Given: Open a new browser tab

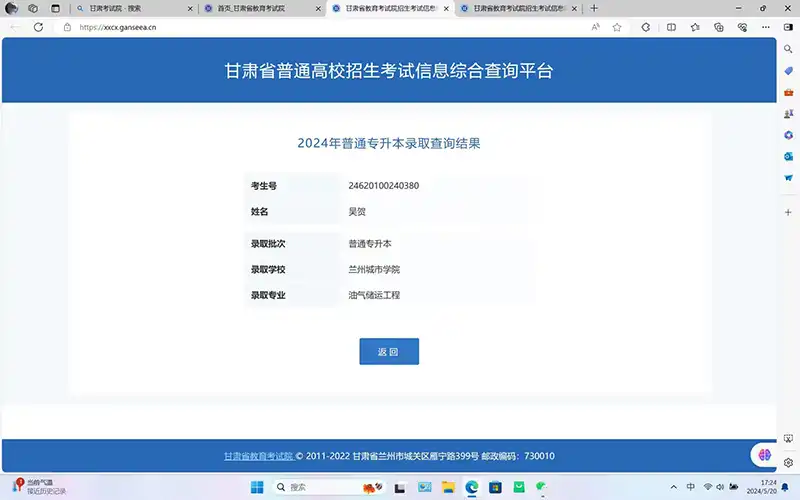Looking at the screenshot, I should point(594,8).
